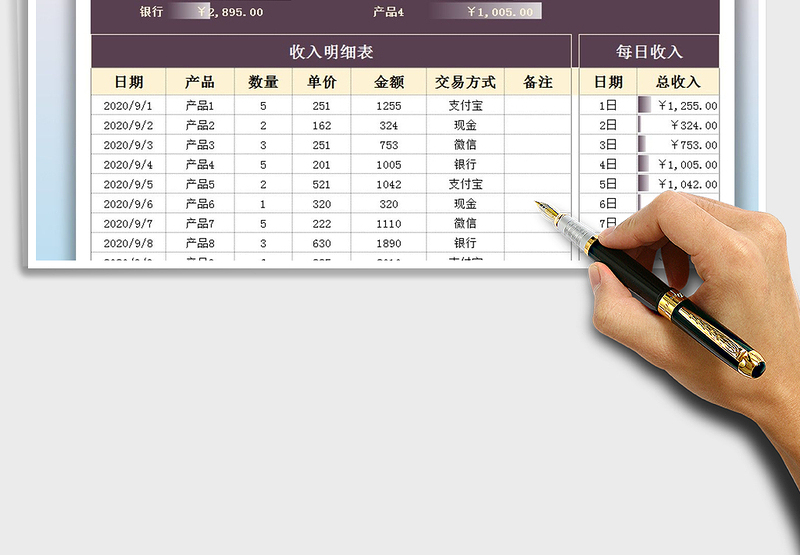Select the 产品3 cell
The height and width of the screenshot is (555, 800).
point(200,145)
